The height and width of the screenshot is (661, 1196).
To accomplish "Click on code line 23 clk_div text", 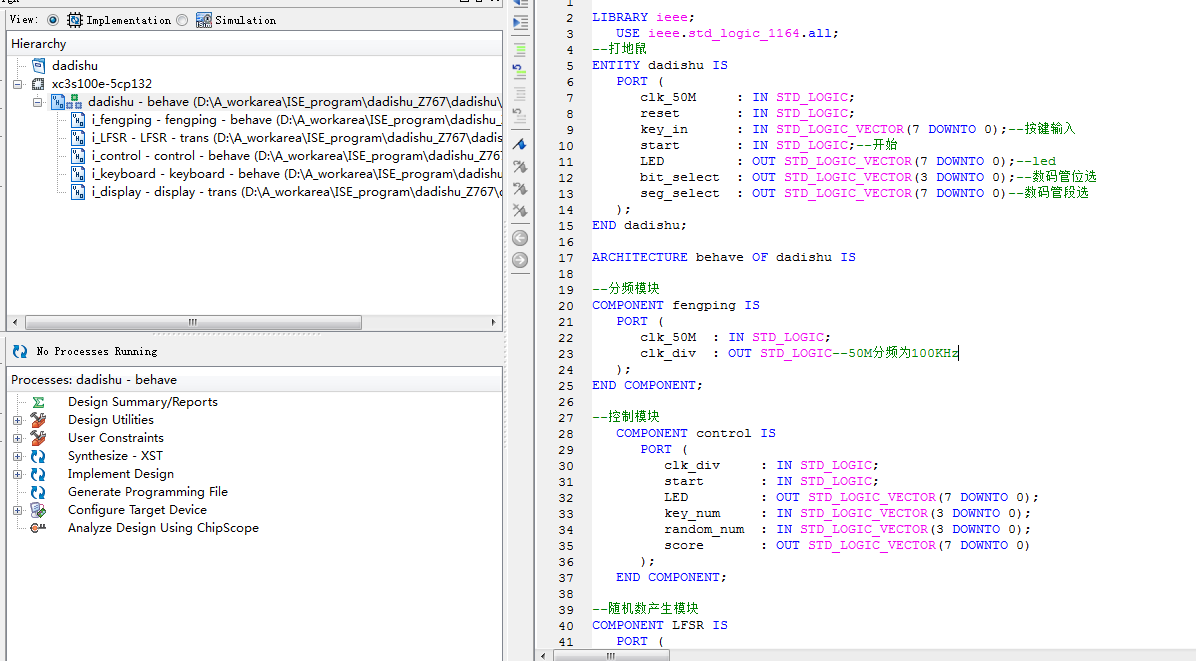I will click(668, 353).
